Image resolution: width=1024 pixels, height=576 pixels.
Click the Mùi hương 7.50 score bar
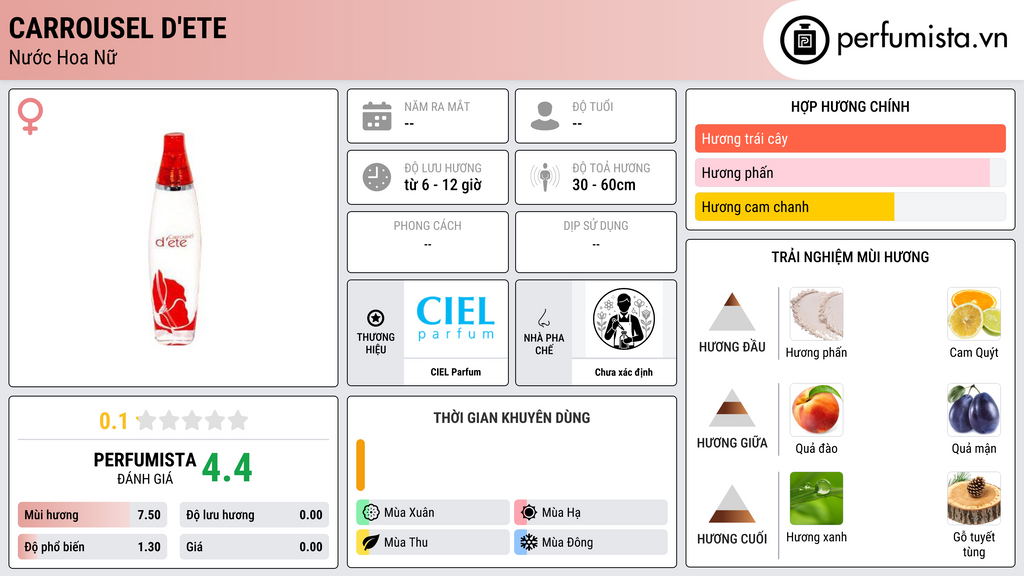click(92, 515)
